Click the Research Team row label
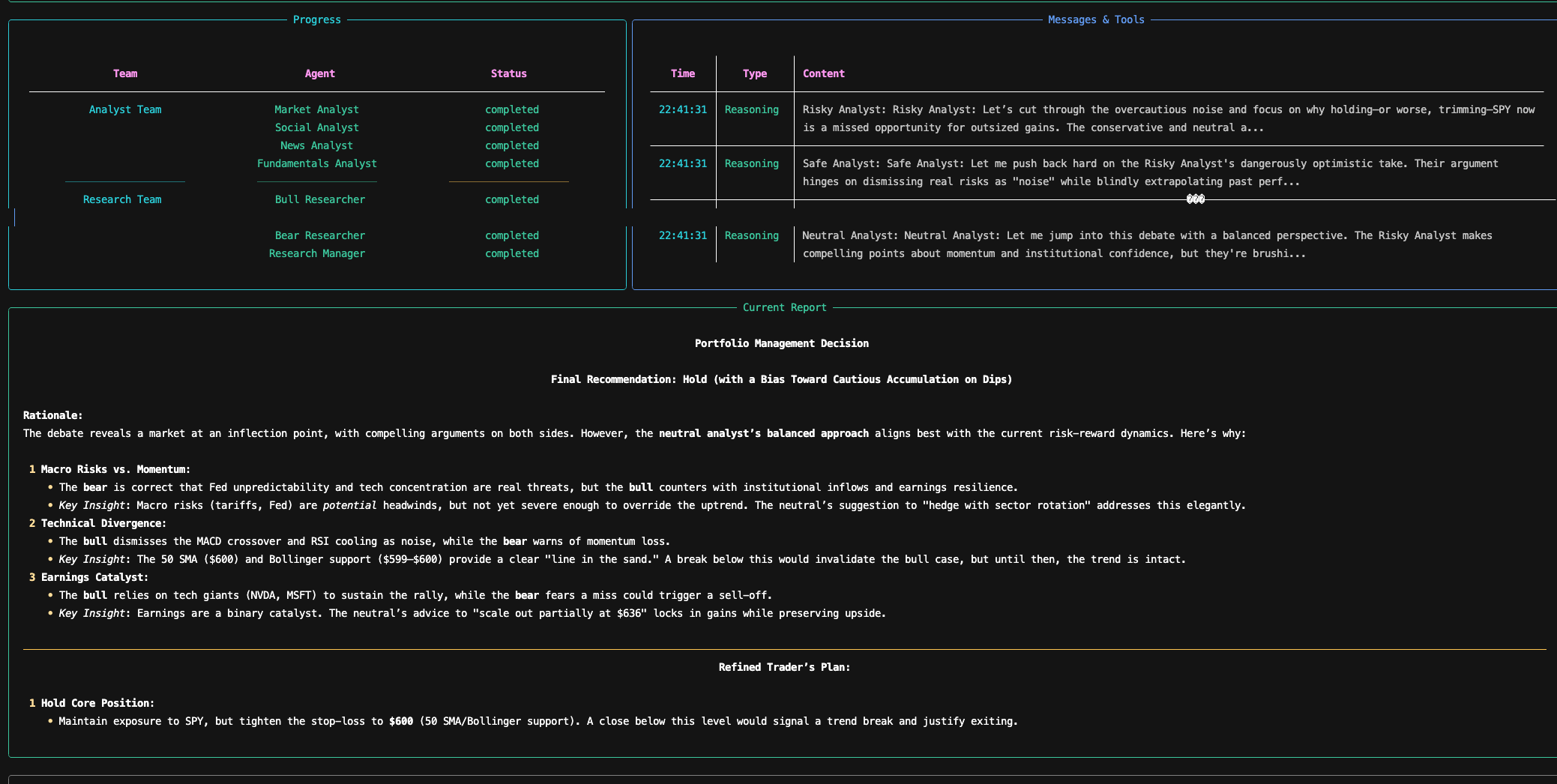1557x784 pixels. pos(122,199)
